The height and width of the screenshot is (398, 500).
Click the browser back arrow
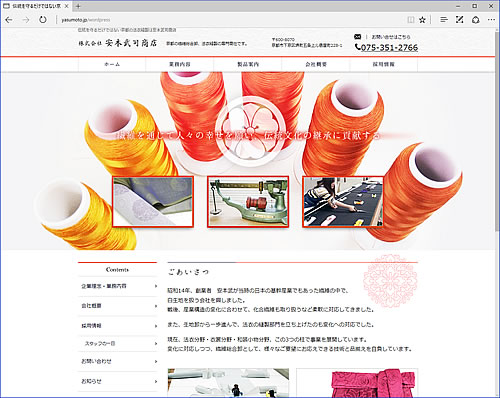pyautogui.click(x=9, y=20)
